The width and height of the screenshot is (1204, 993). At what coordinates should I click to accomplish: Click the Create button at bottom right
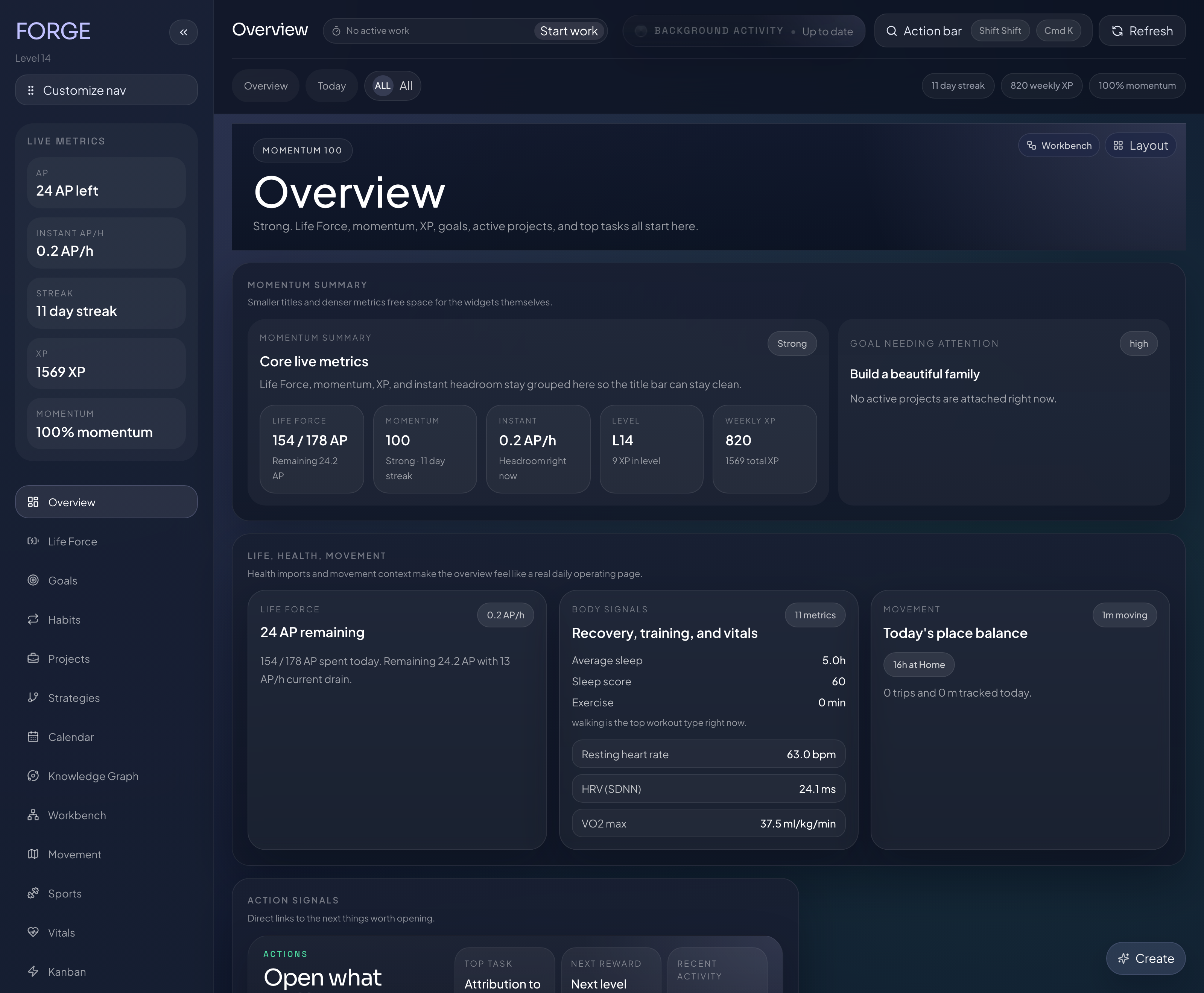pyautogui.click(x=1146, y=958)
